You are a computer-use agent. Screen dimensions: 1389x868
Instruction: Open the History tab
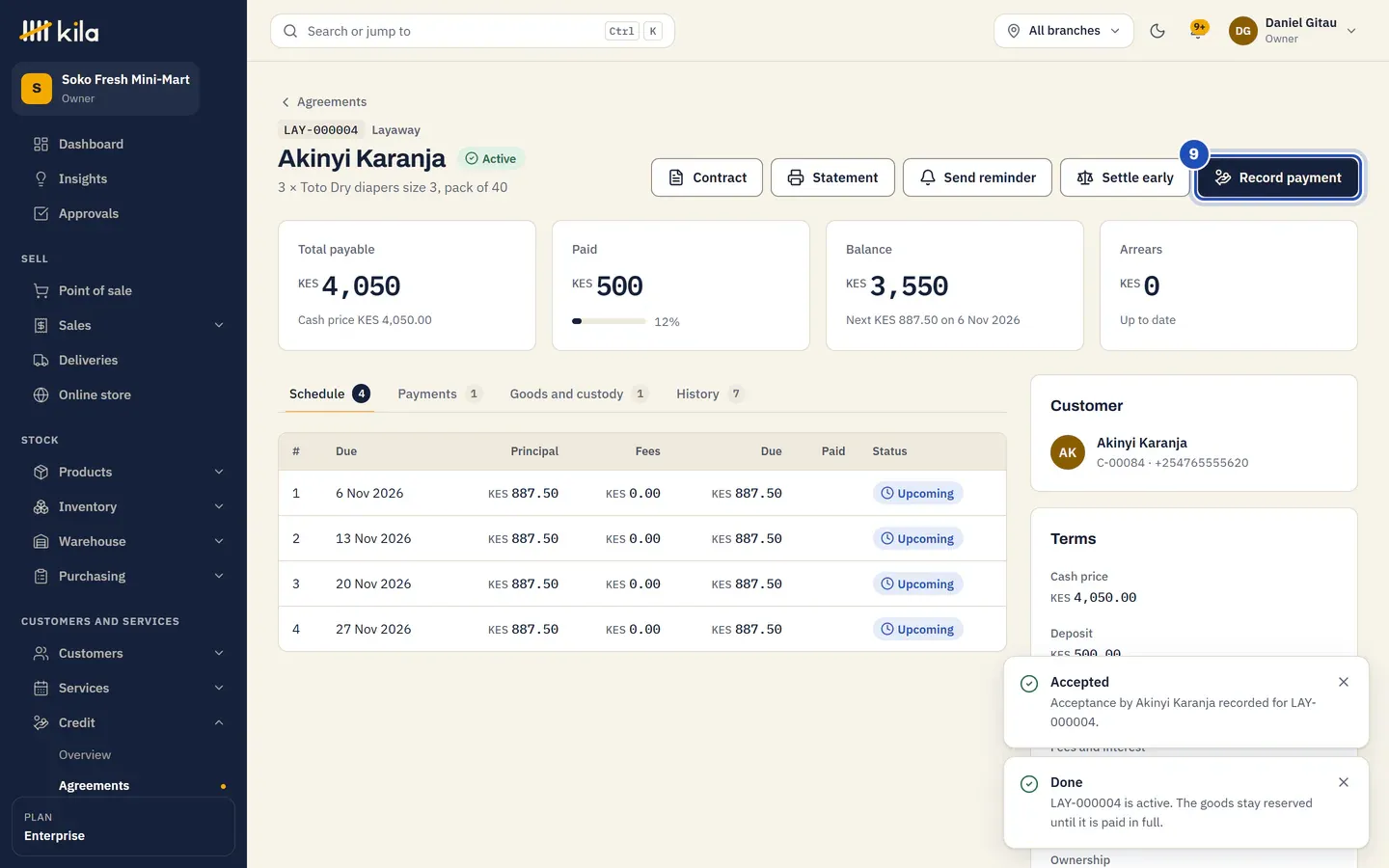coord(709,393)
